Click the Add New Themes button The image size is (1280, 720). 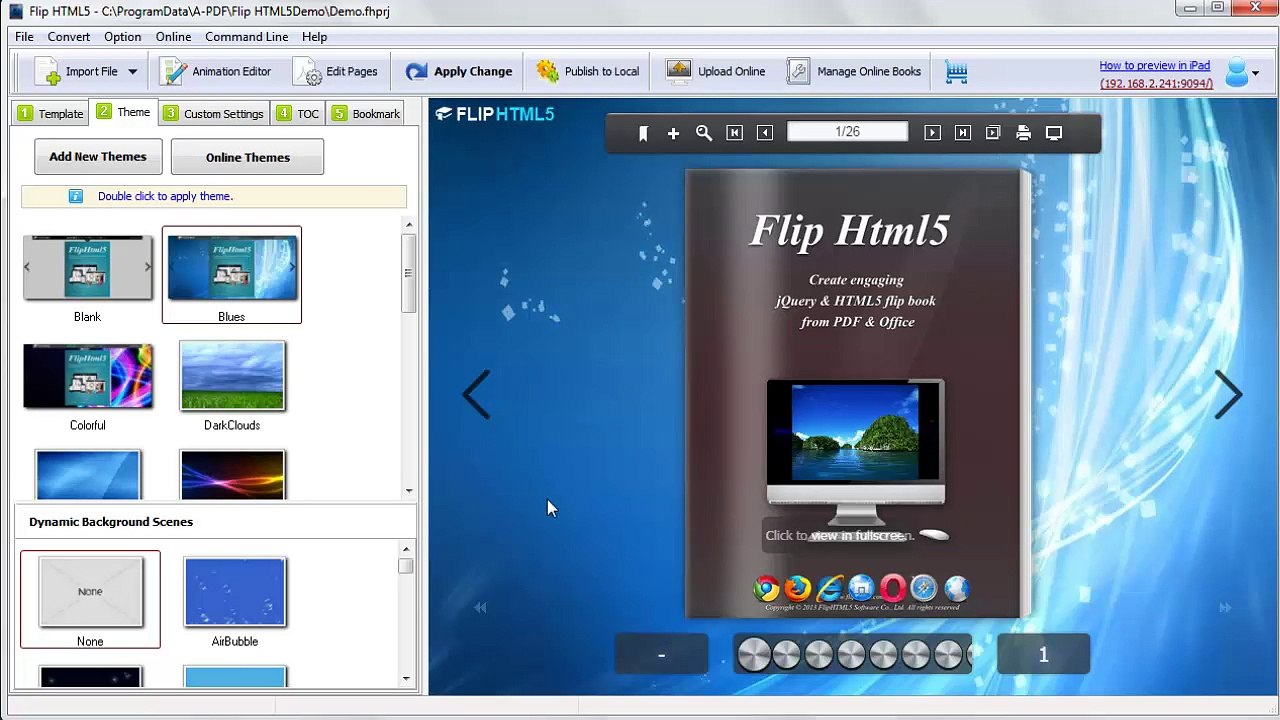coord(98,157)
